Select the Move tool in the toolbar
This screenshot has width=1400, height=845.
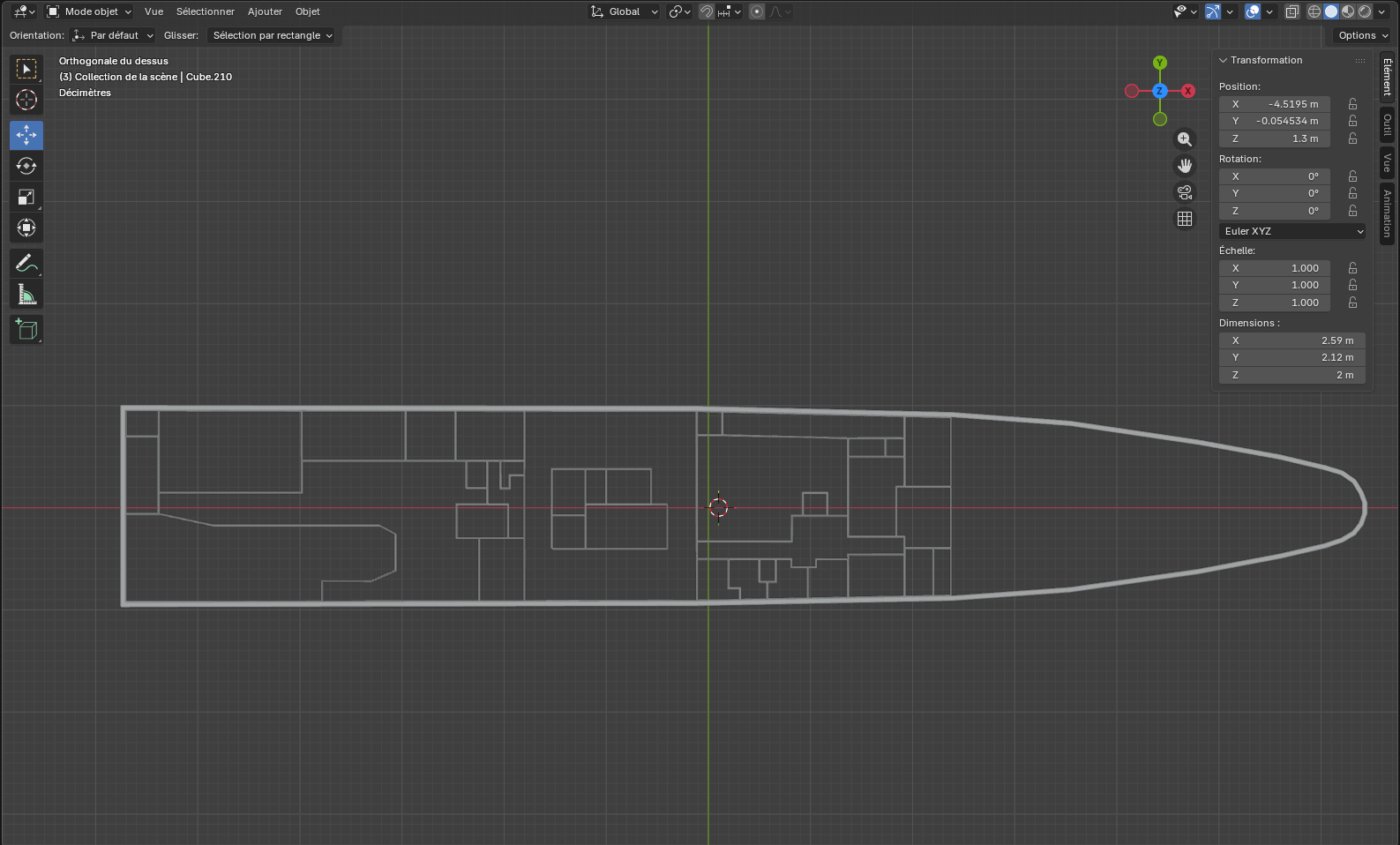click(26, 135)
